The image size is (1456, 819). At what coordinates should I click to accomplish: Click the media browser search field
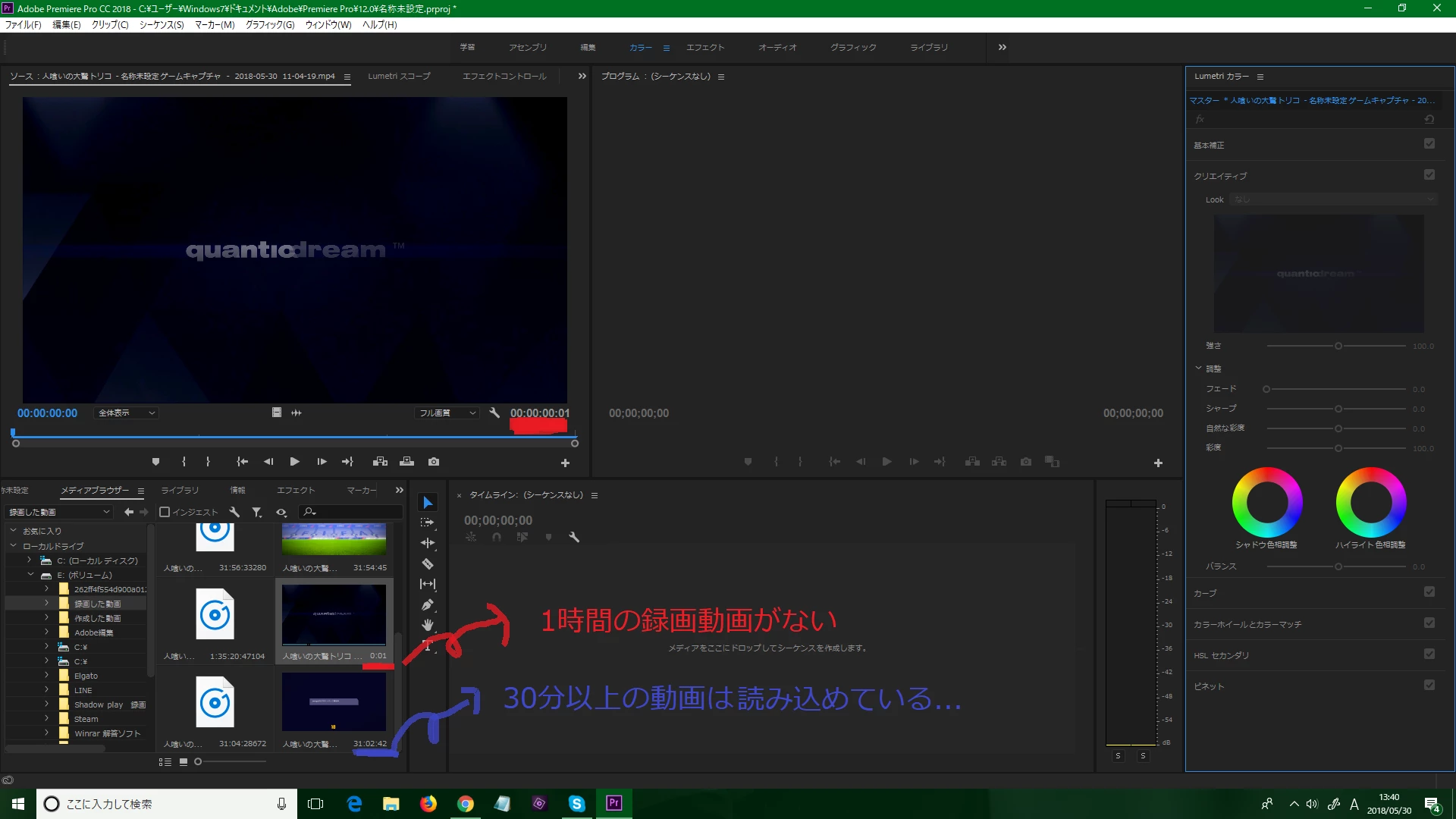(350, 512)
